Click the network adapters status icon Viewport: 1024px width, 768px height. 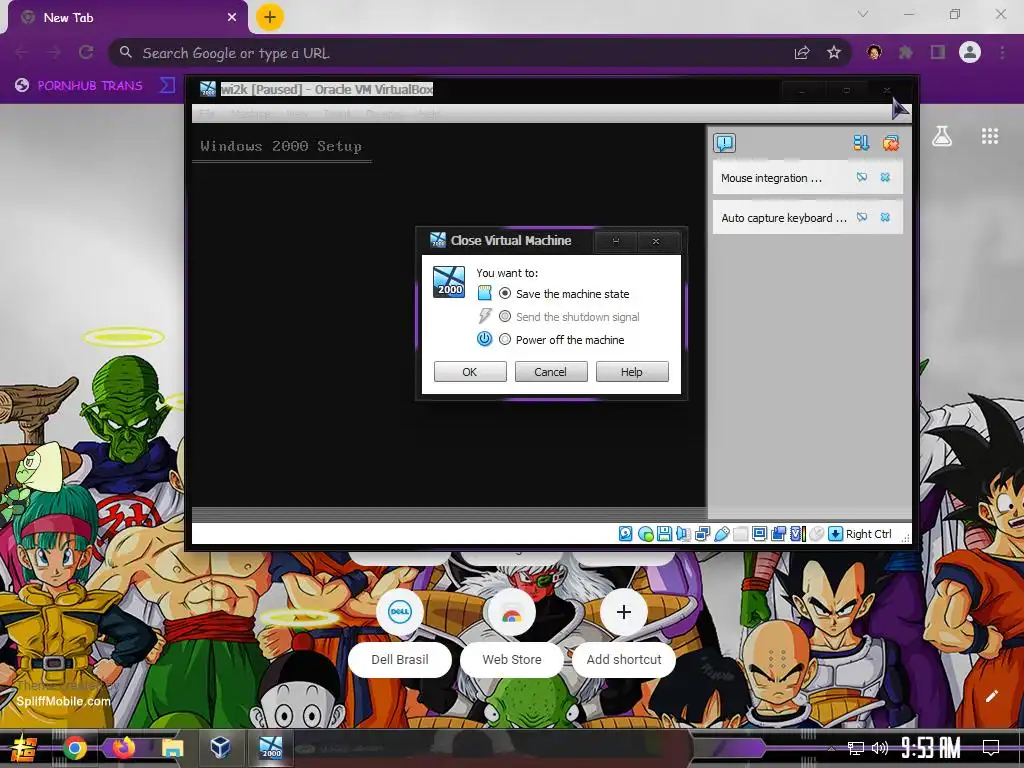[x=703, y=534]
